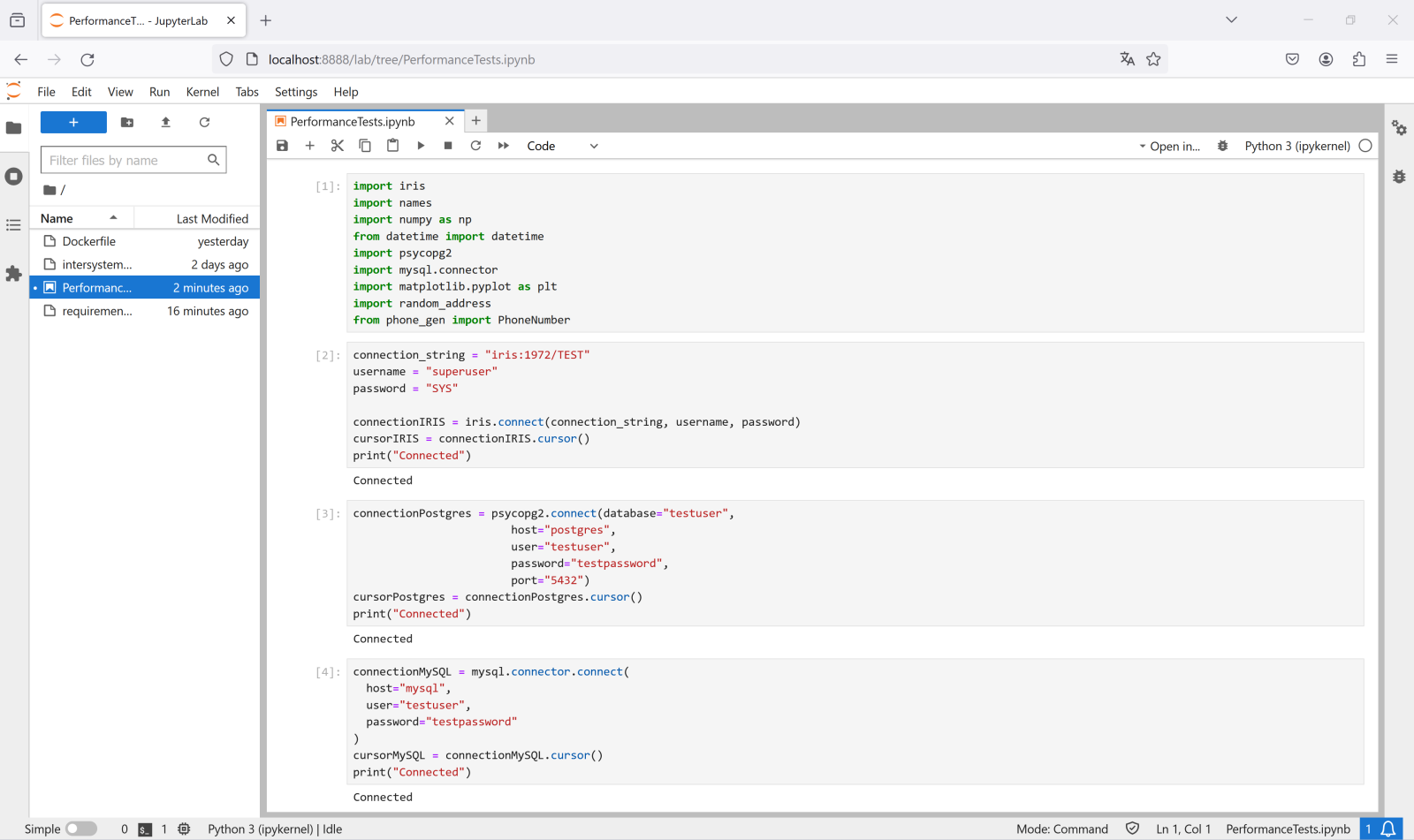Open the Settings menu
The height and width of the screenshot is (840, 1414).
coord(295,92)
